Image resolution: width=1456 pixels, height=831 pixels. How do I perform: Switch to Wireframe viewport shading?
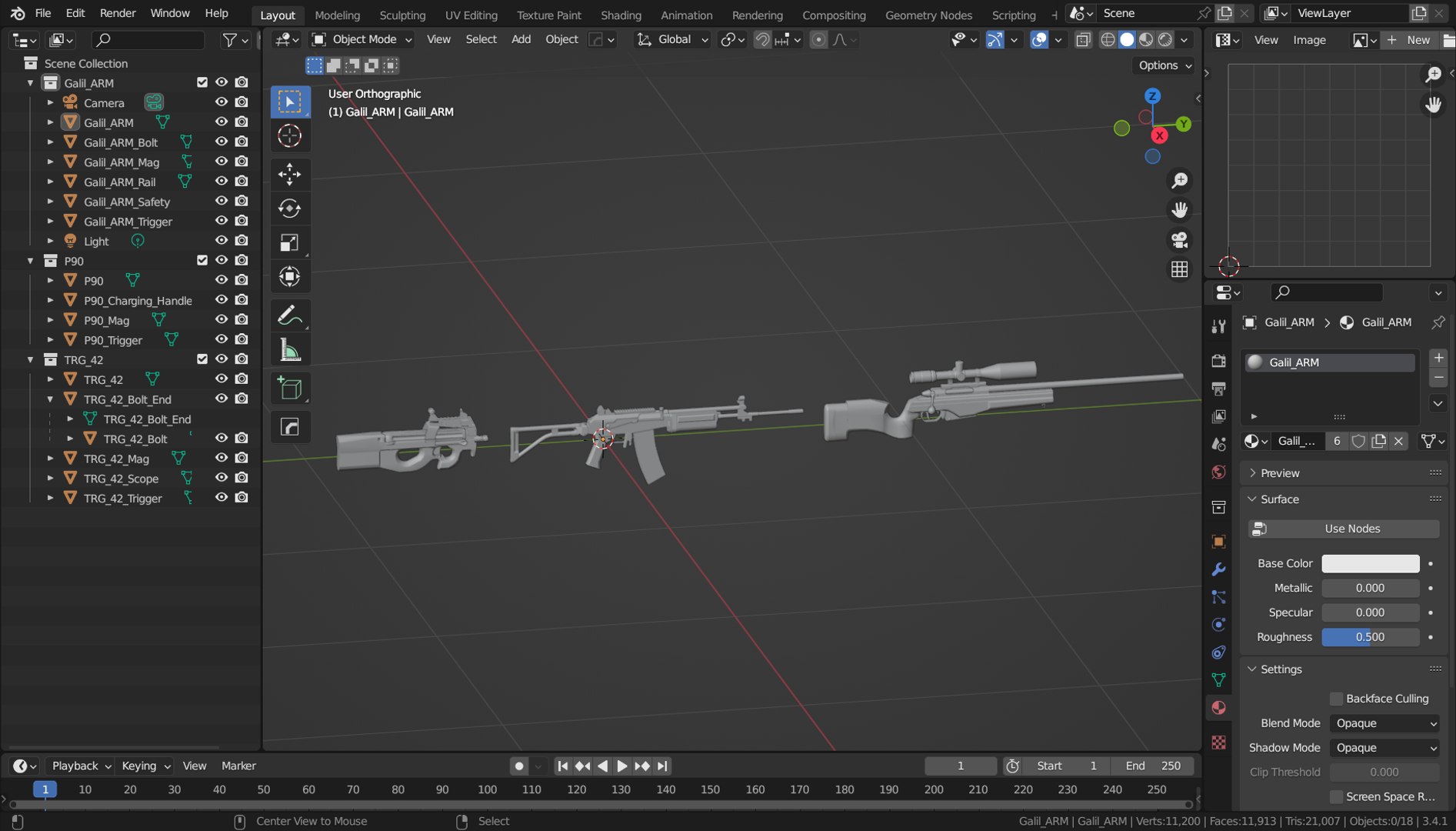tap(1108, 40)
